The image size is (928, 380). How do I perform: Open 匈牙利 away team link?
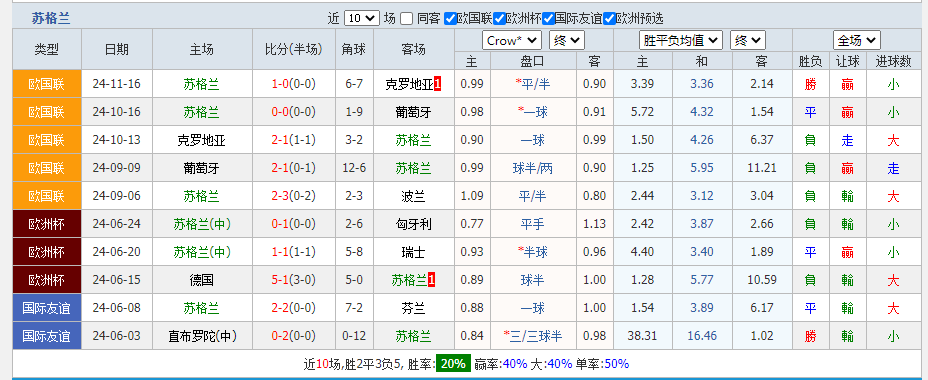point(414,224)
